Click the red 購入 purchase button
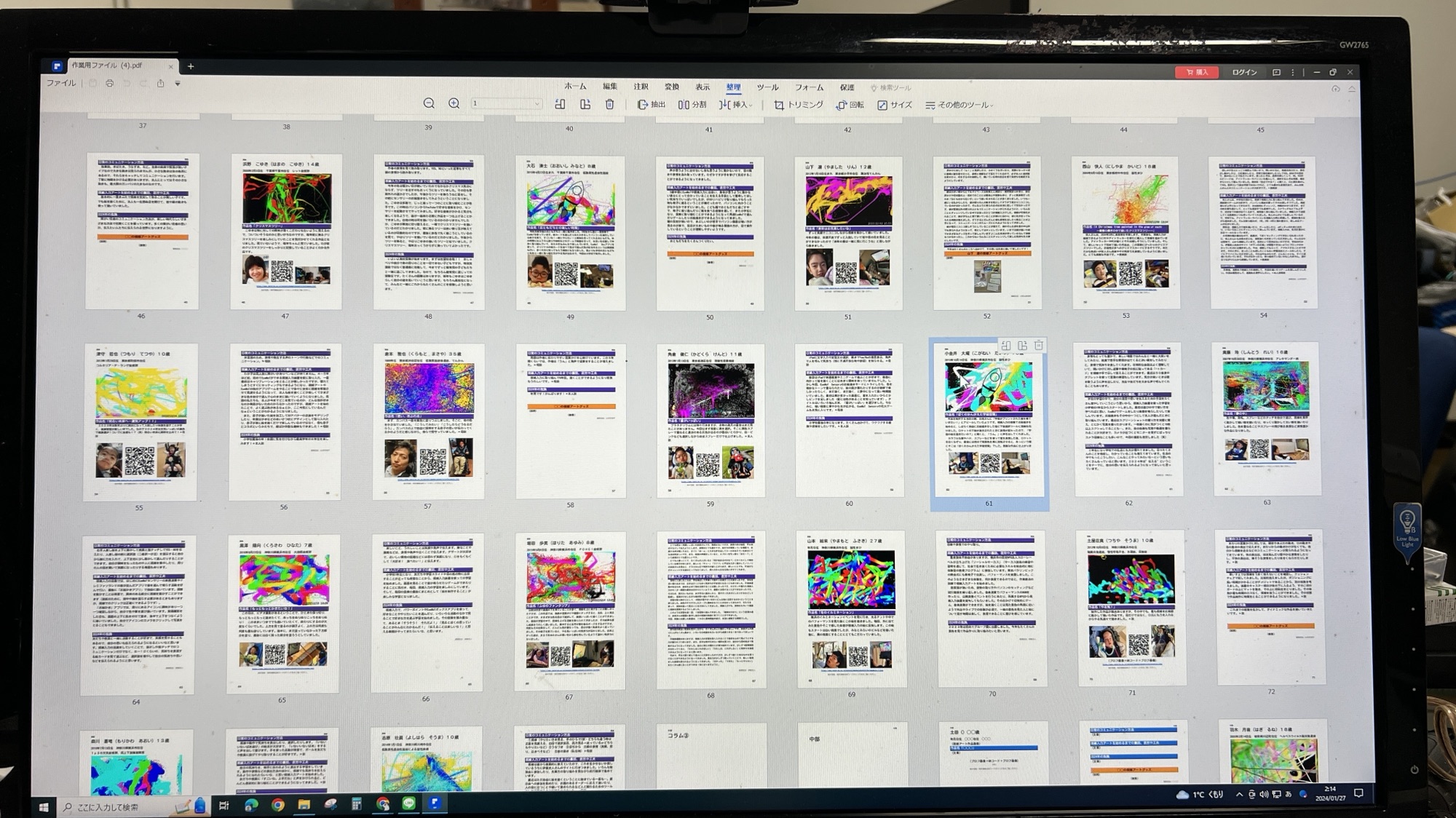1456x818 pixels. pyautogui.click(x=1197, y=72)
